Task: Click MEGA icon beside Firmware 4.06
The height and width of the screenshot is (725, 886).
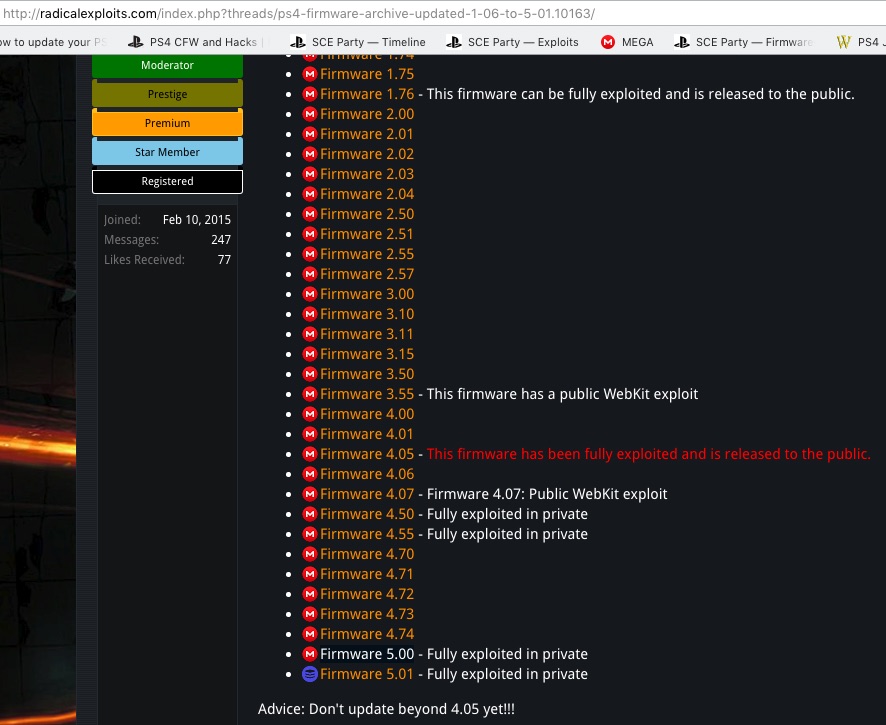Action: (x=310, y=474)
